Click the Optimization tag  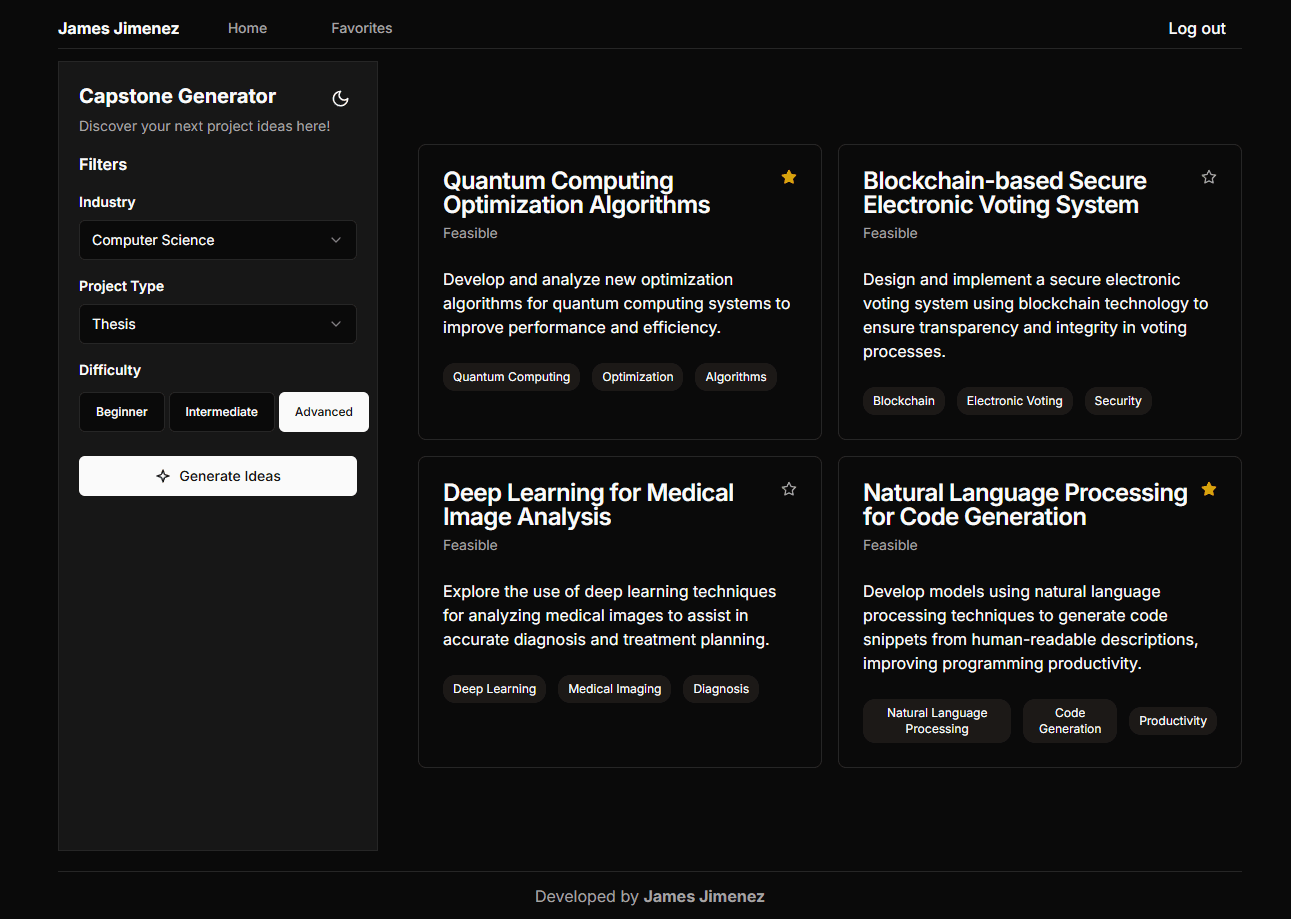(x=638, y=377)
